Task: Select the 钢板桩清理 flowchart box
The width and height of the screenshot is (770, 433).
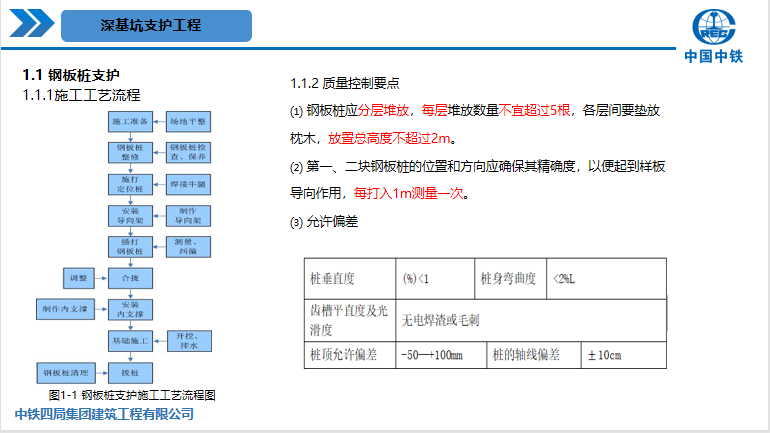Action: pos(66,373)
